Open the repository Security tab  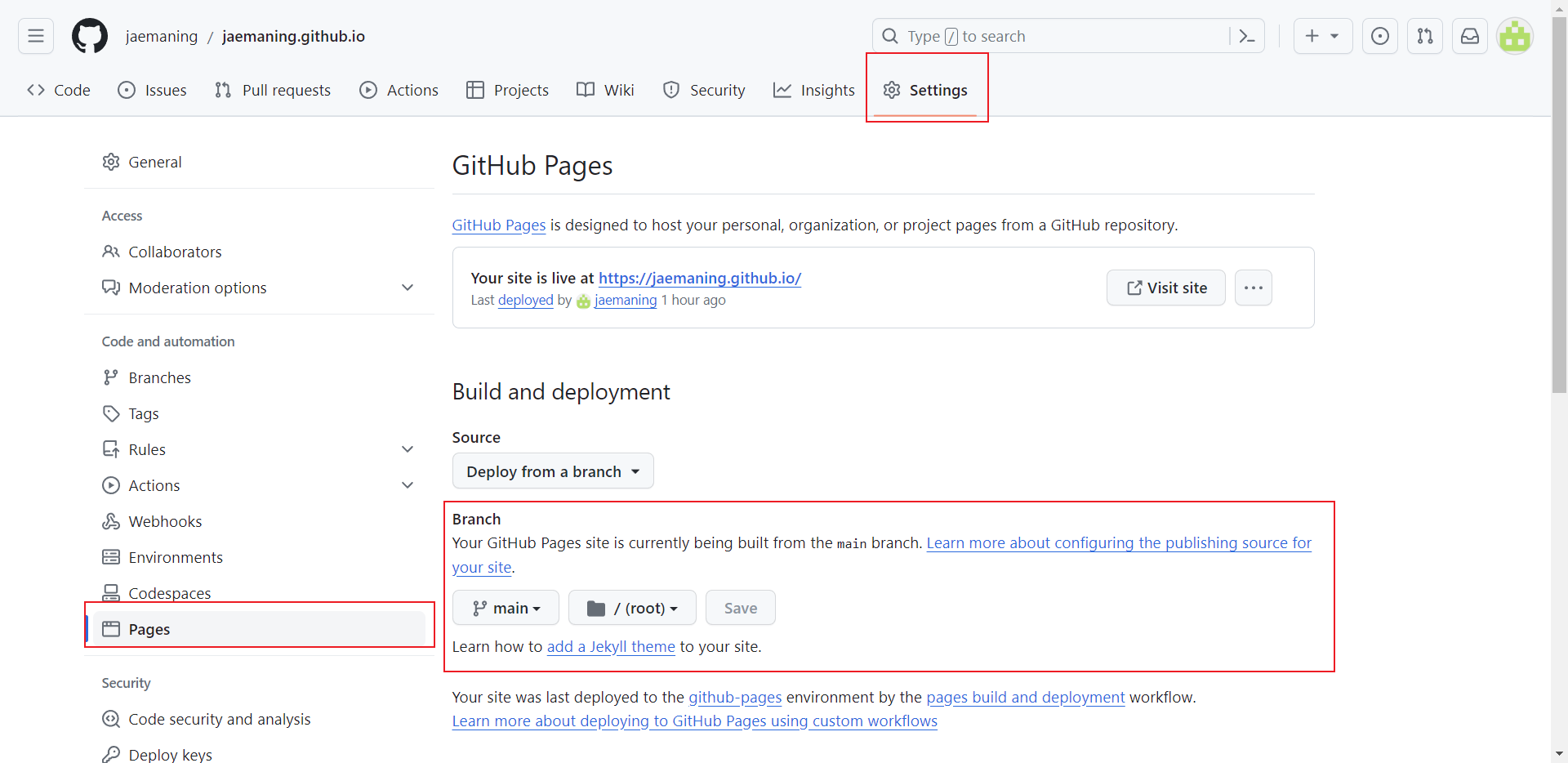(x=704, y=90)
